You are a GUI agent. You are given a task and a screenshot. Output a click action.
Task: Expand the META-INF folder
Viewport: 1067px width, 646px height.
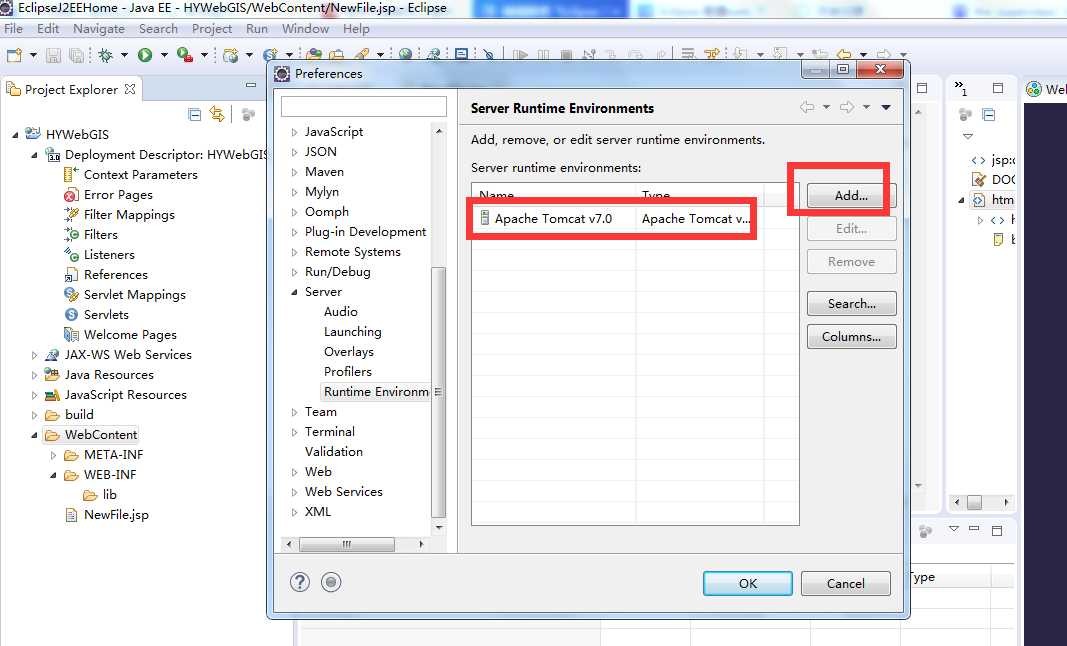click(x=53, y=455)
